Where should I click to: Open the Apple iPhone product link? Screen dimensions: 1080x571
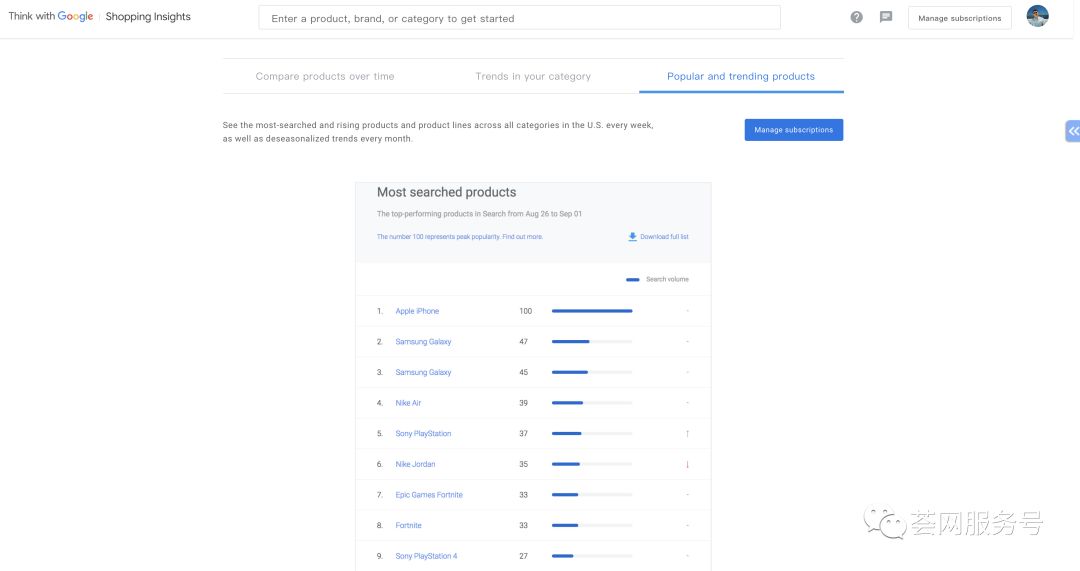click(x=417, y=311)
